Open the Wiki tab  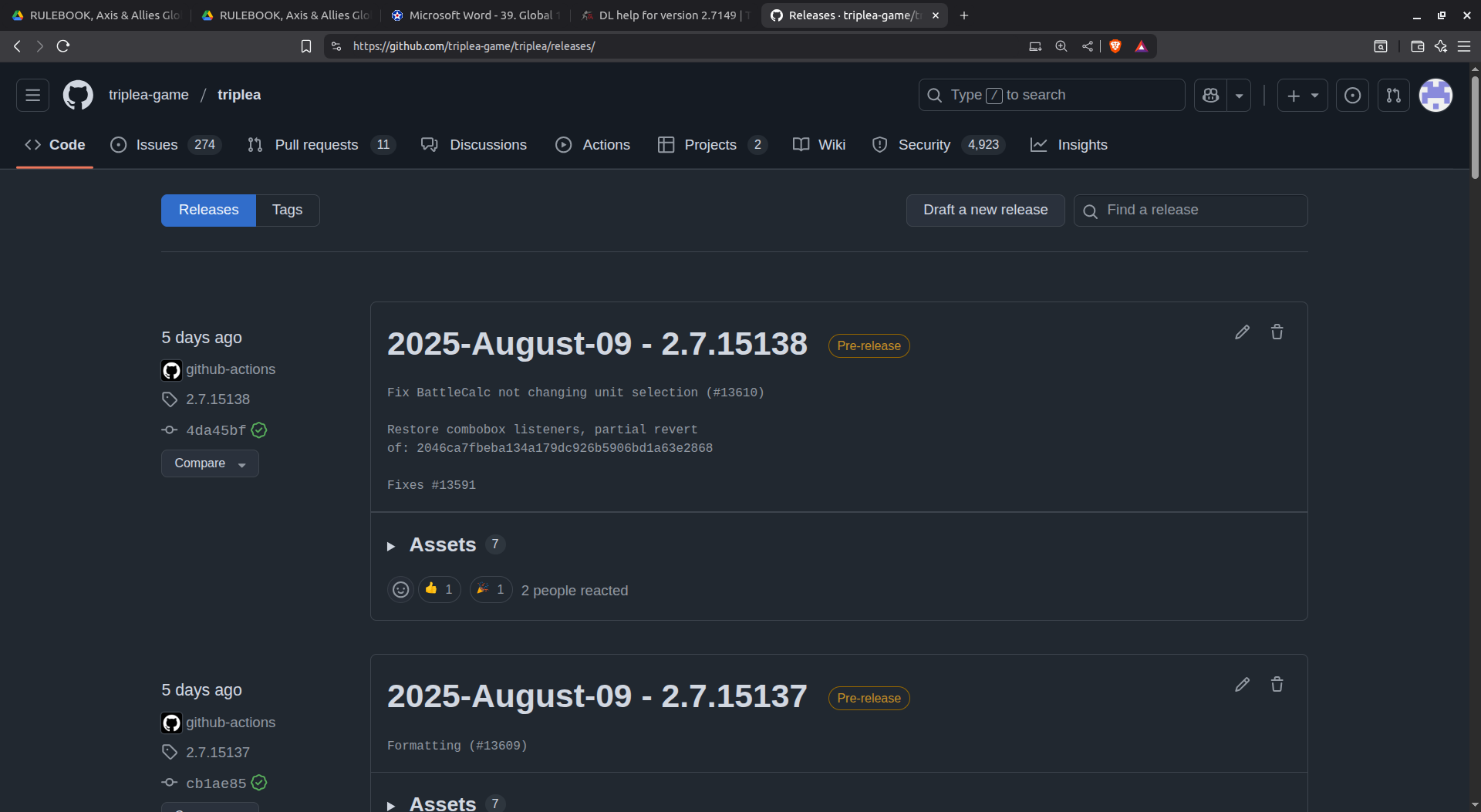pyautogui.click(x=819, y=145)
